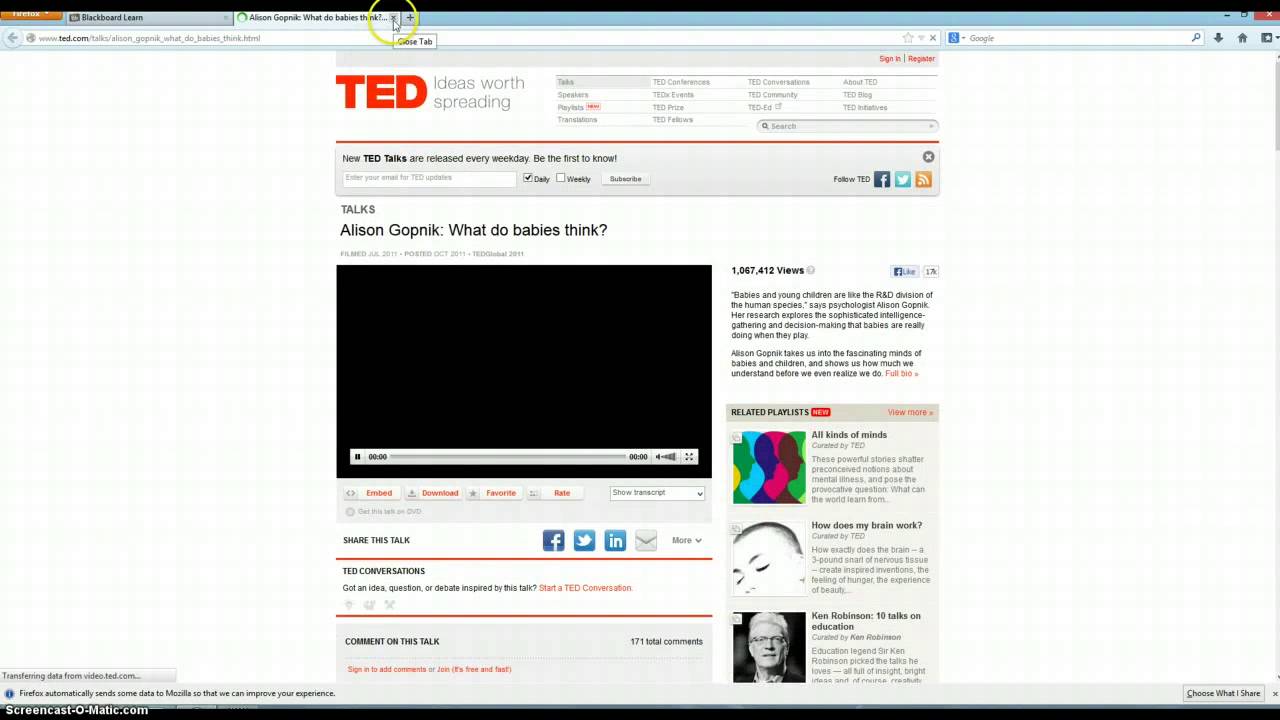Close the Blackboard Learn tab

(x=224, y=17)
